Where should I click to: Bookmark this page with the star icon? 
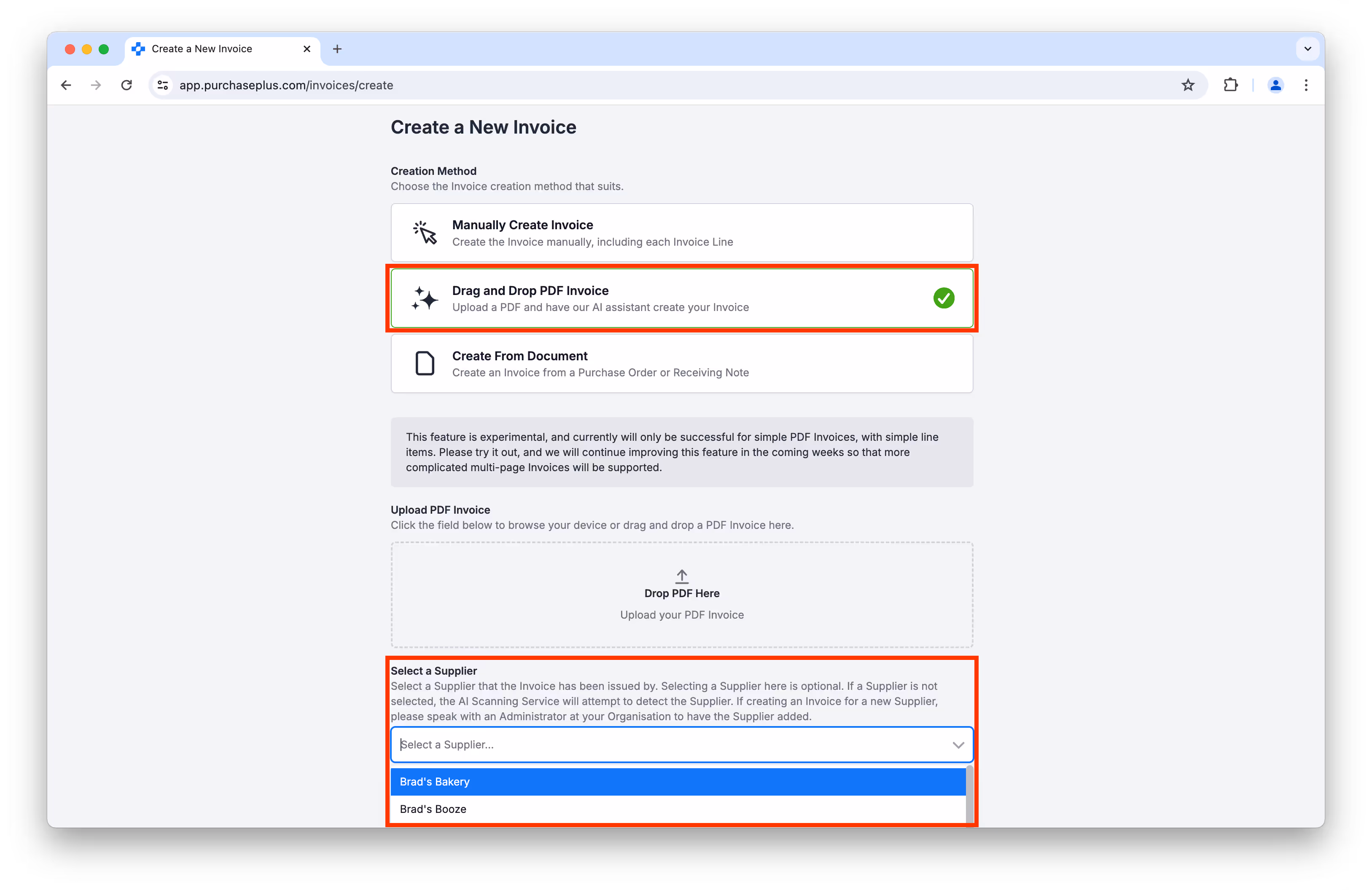[1187, 85]
